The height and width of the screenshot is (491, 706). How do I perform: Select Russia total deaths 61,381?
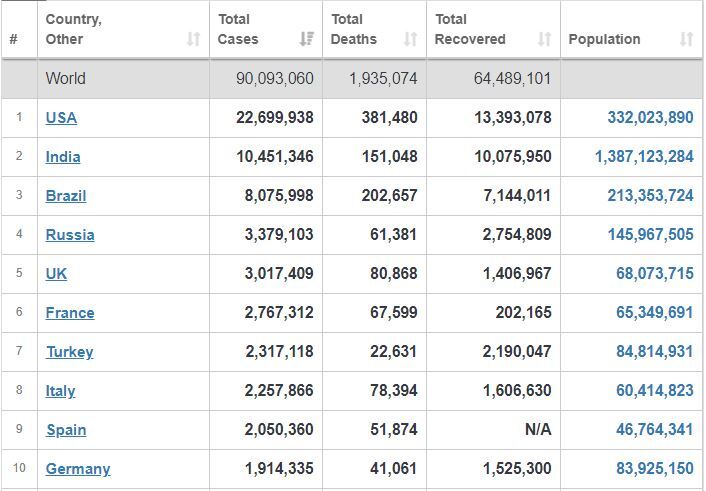click(x=394, y=235)
